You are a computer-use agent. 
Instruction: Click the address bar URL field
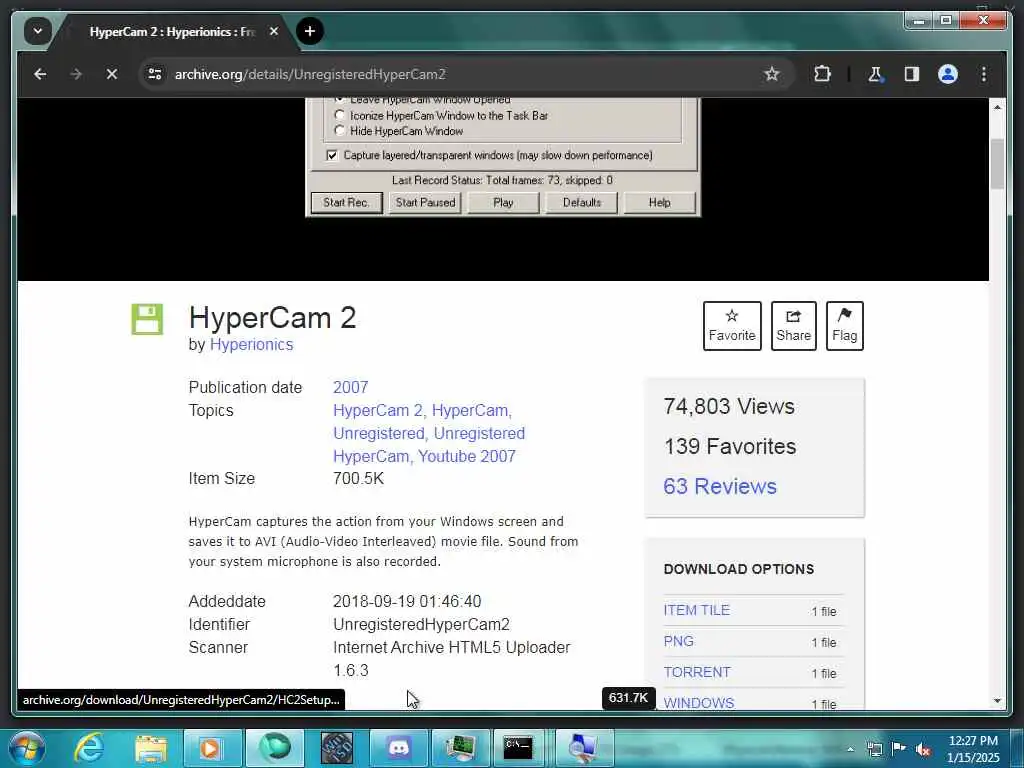point(457,74)
